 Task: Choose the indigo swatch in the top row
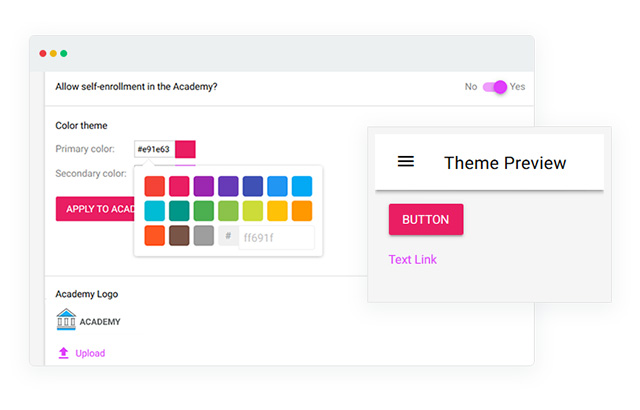click(x=253, y=186)
